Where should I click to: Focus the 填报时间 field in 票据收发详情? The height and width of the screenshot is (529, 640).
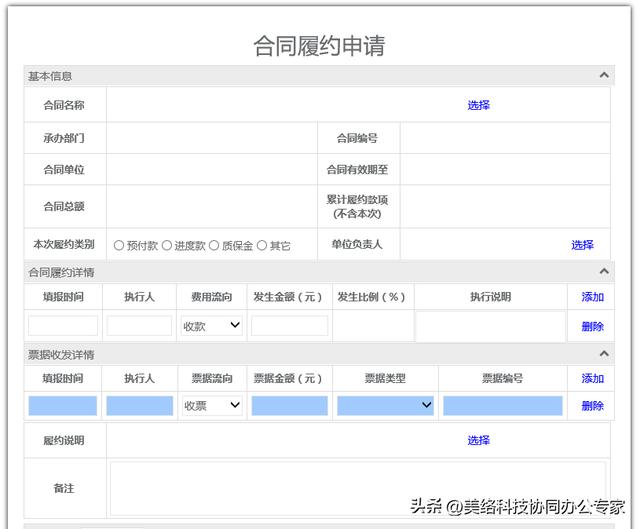point(63,405)
